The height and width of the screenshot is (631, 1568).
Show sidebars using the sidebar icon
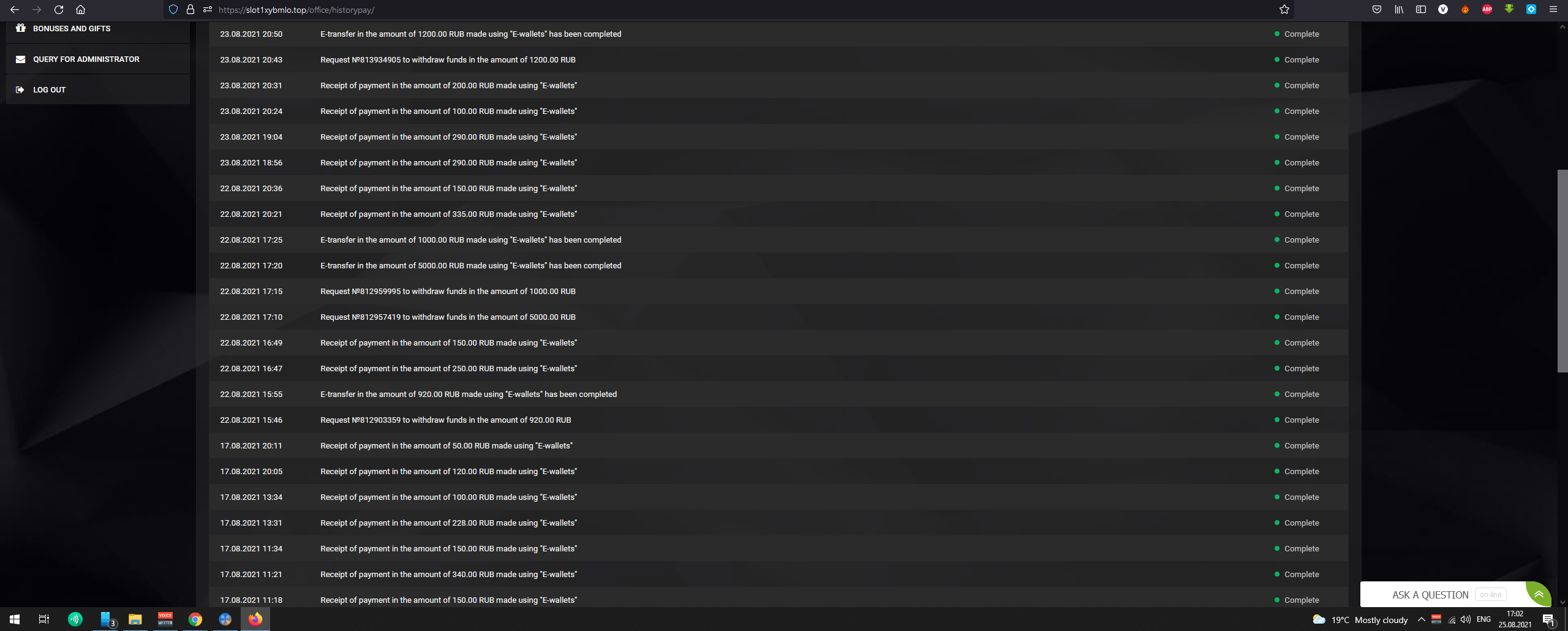tap(1421, 9)
